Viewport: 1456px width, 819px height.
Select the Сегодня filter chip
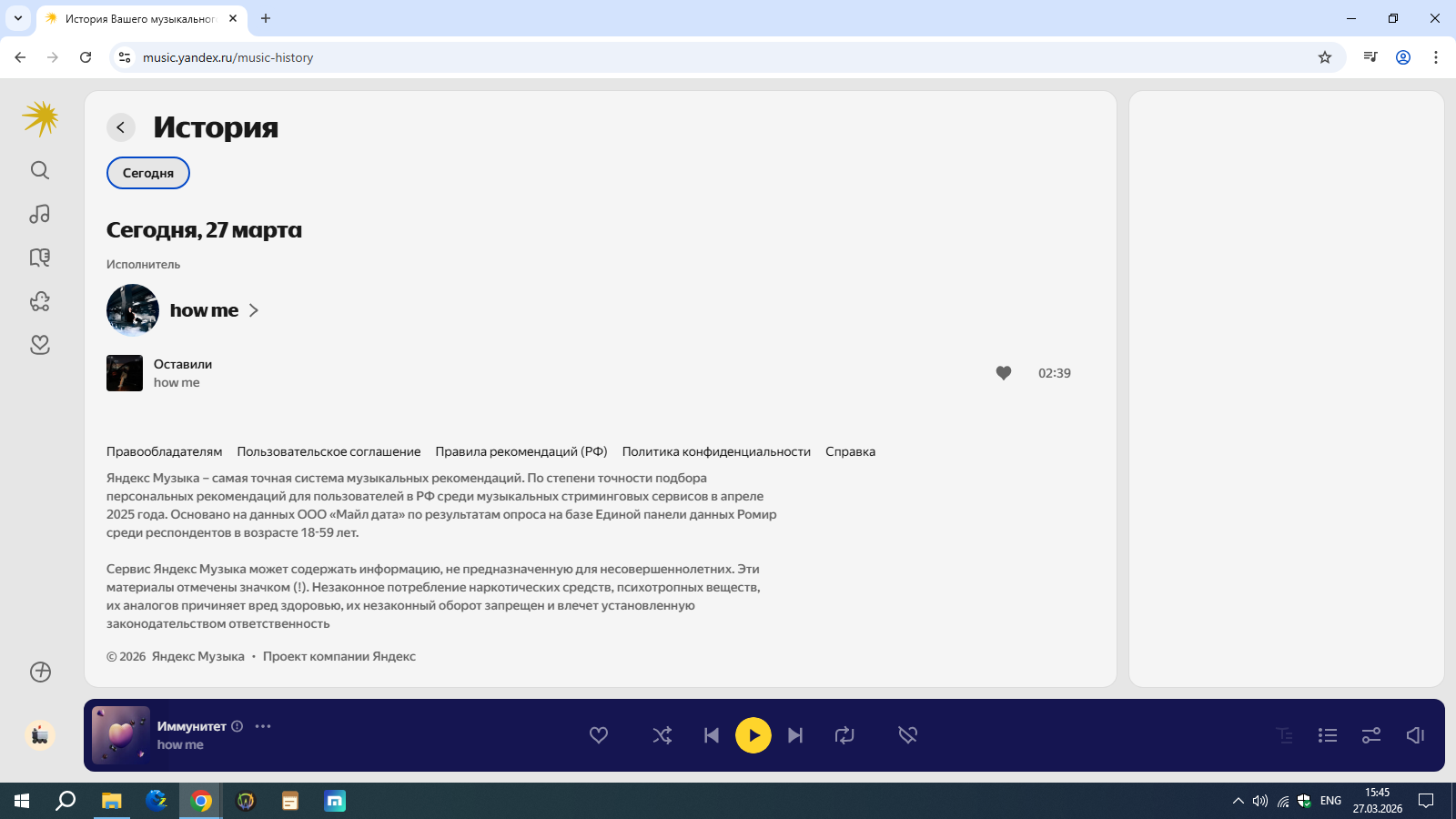coord(148,173)
